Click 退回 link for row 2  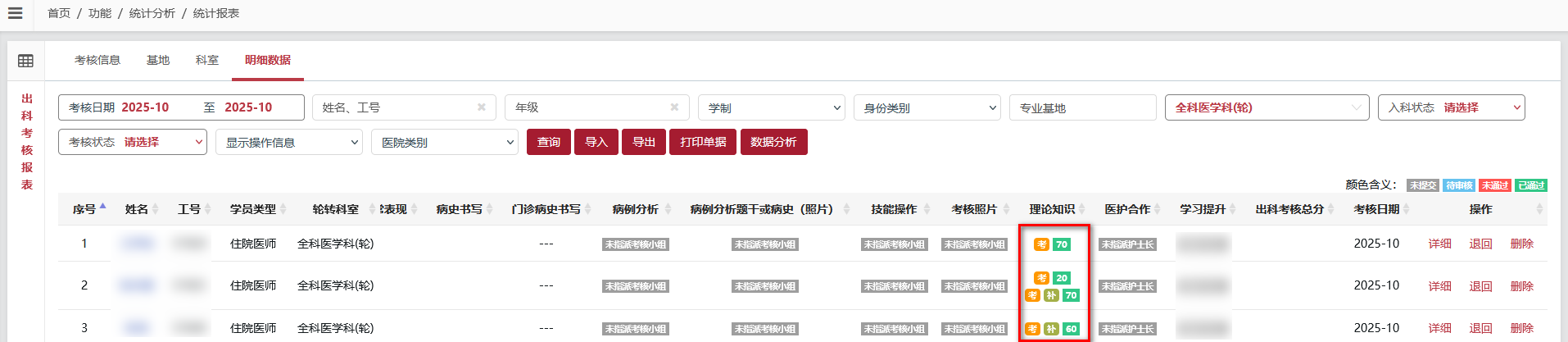coord(1481,285)
